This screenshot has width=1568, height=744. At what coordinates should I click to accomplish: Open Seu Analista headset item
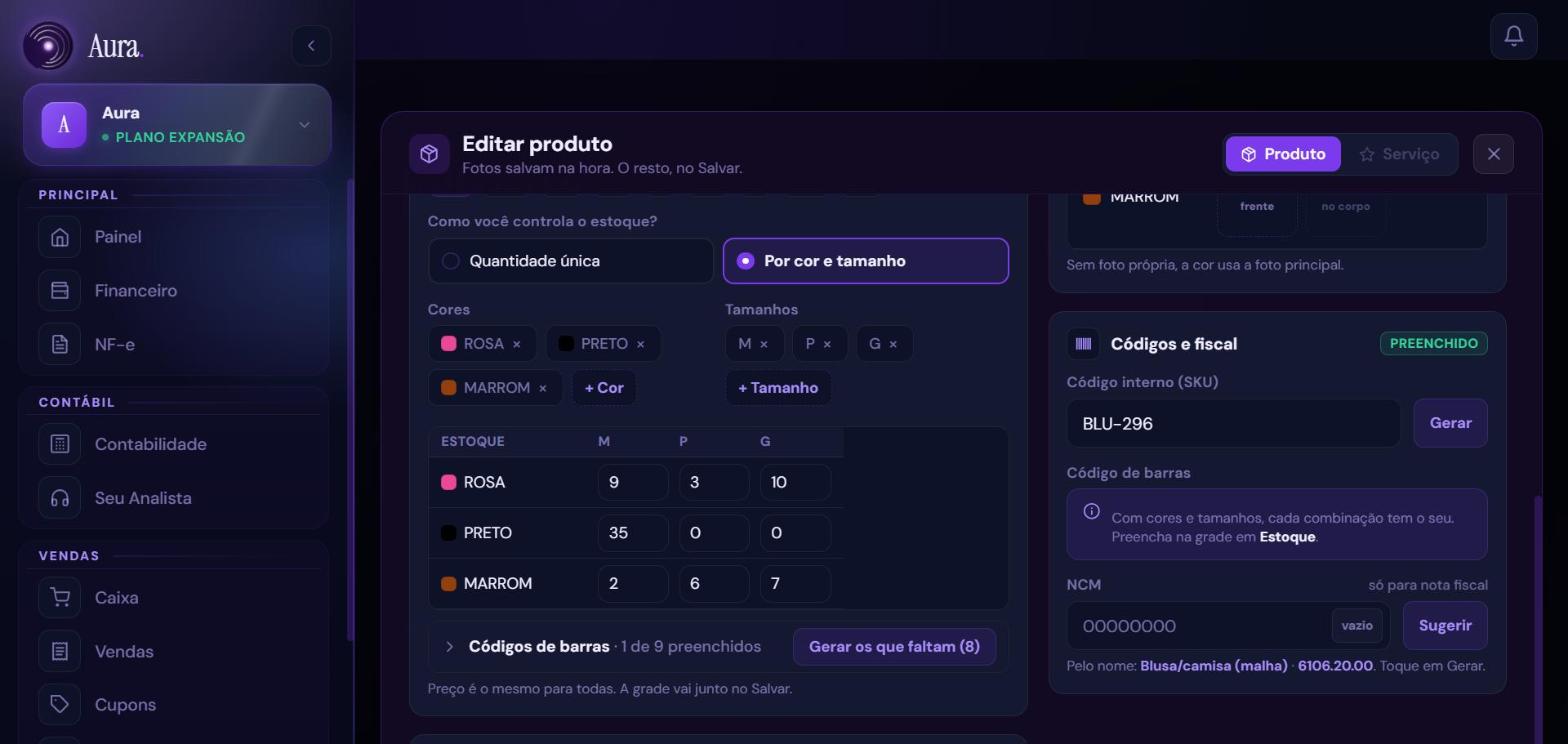click(173, 498)
